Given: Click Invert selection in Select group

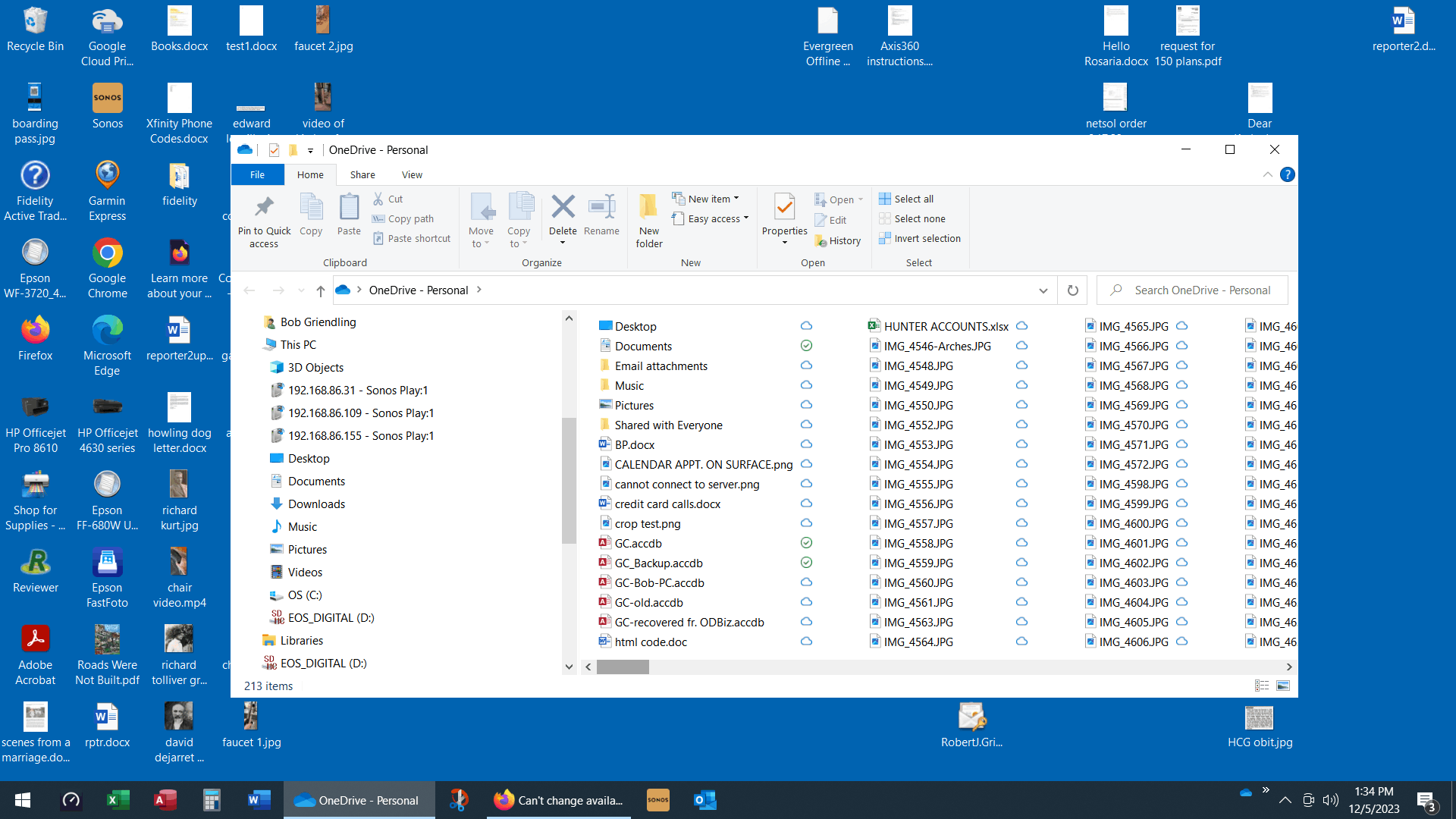Looking at the screenshot, I should click(x=920, y=238).
